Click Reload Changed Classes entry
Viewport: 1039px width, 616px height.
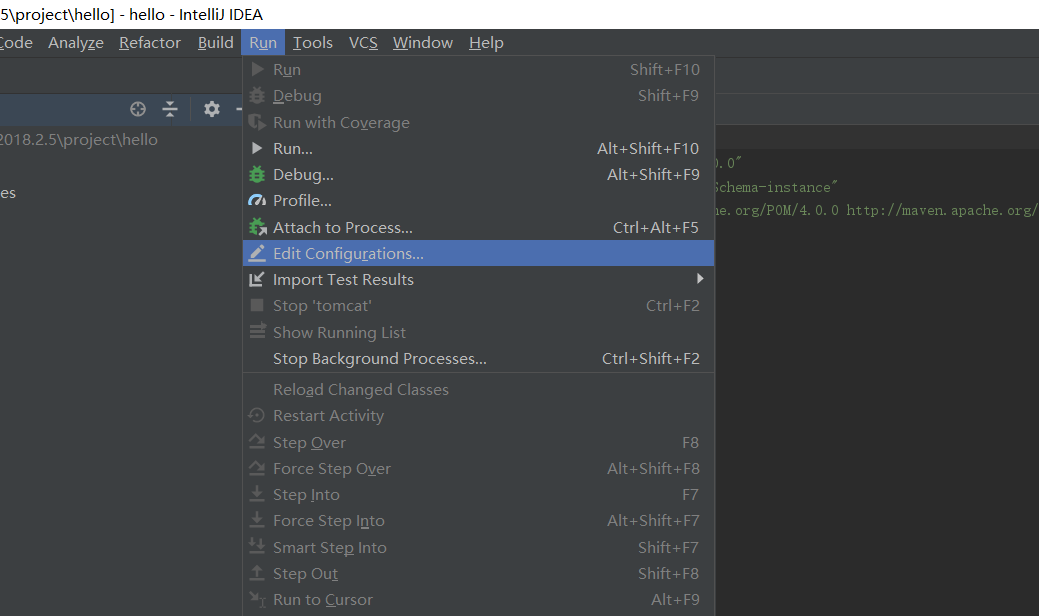(x=478, y=389)
